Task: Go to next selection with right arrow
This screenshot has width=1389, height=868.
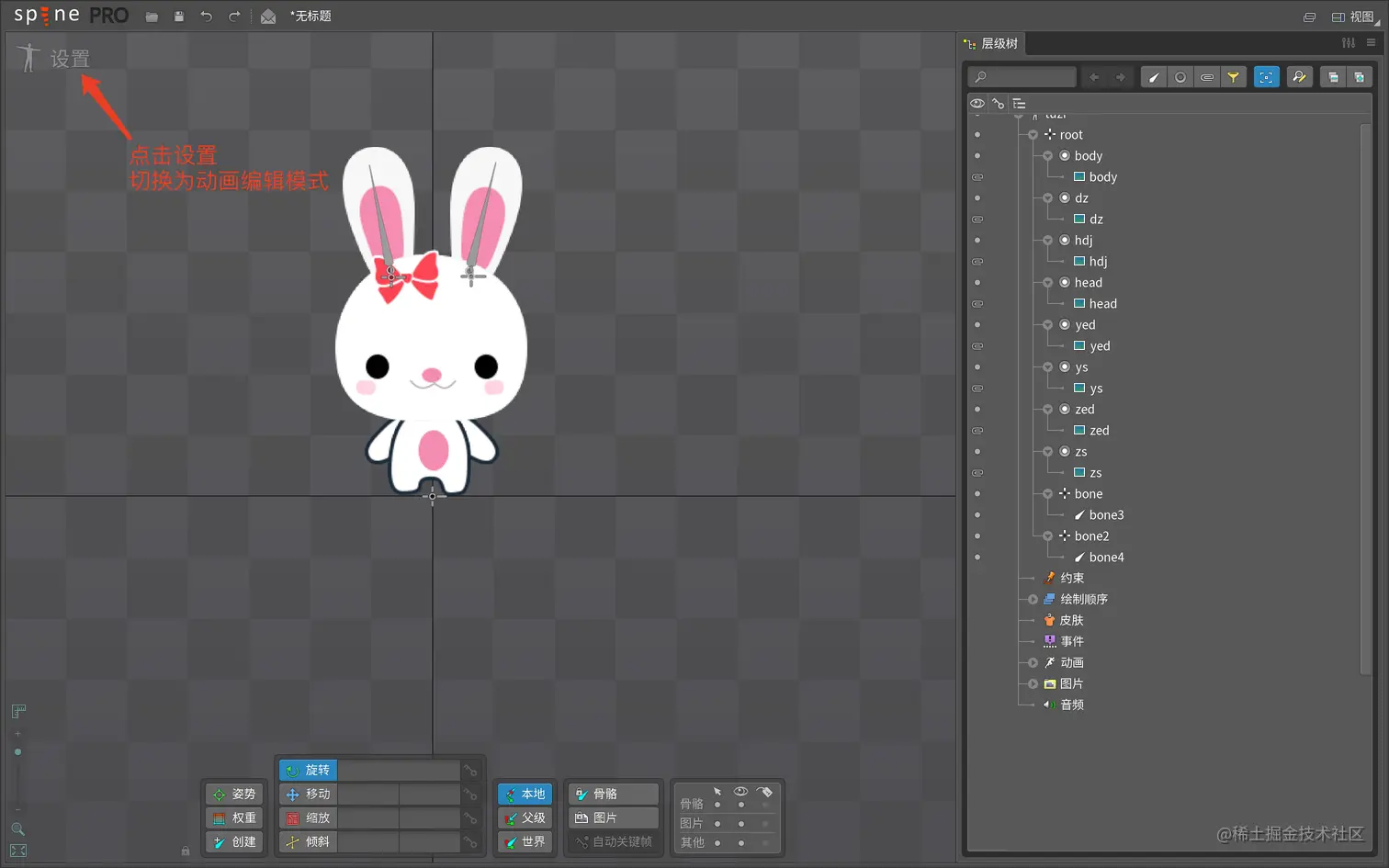Action: tap(1120, 77)
